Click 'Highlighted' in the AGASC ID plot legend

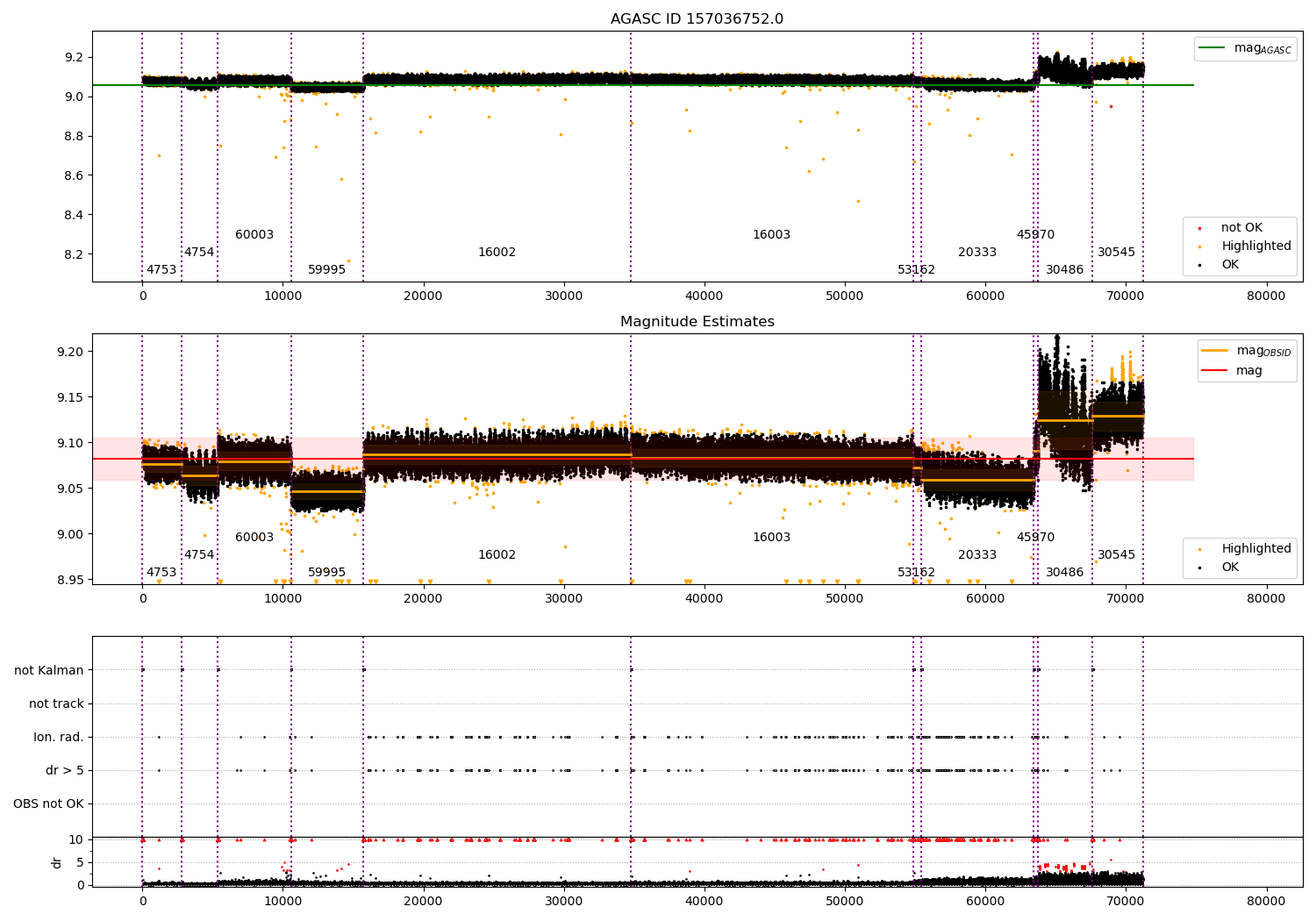click(1244, 246)
